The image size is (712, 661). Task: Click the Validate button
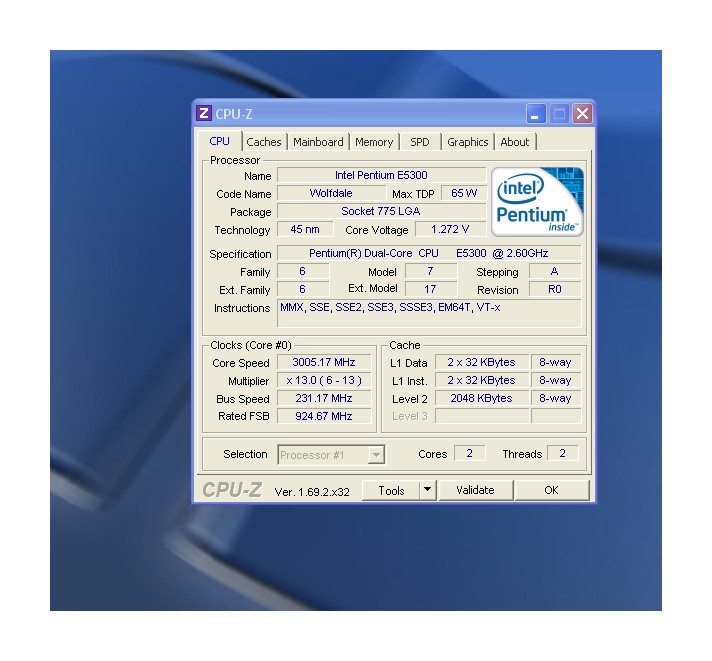tap(475, 490)
